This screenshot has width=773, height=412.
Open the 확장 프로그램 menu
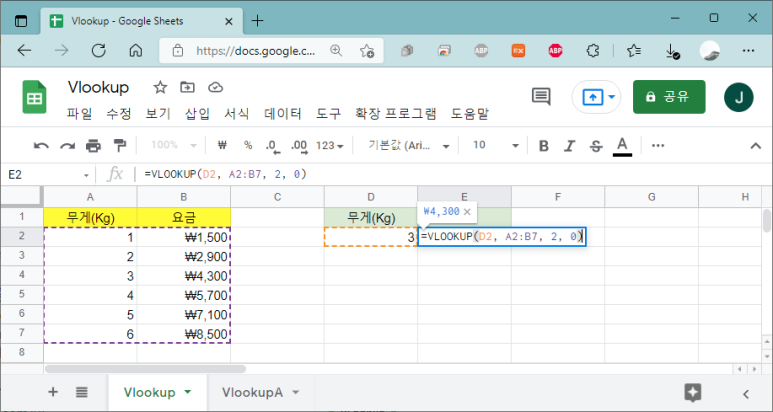point(396,114)
